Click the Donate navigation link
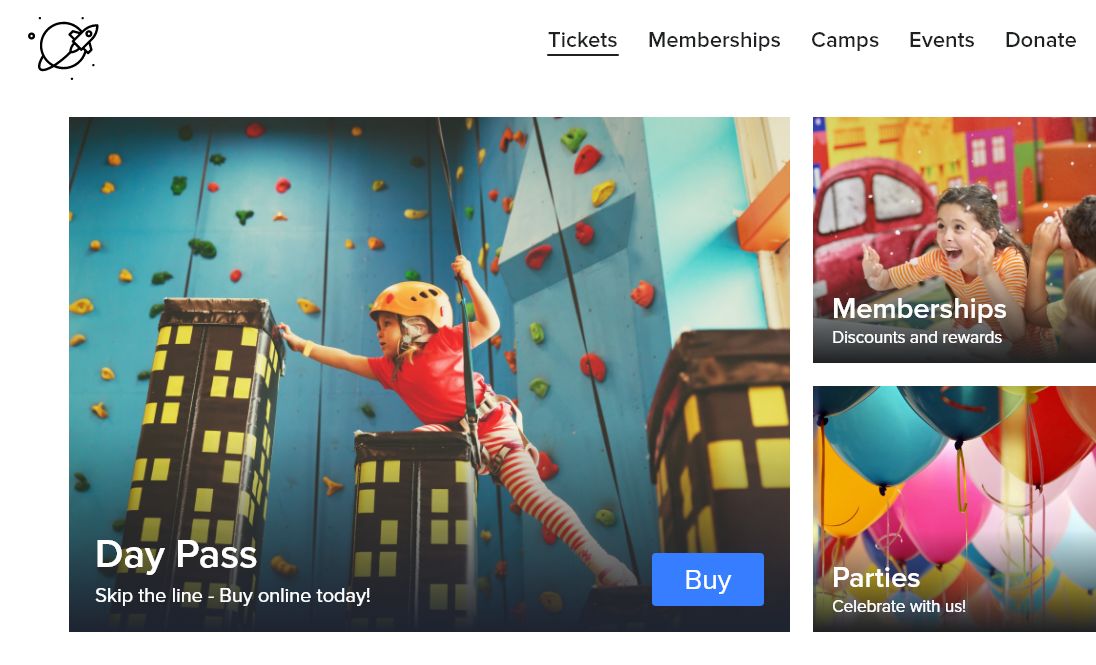 click(x=1040, y=40)
